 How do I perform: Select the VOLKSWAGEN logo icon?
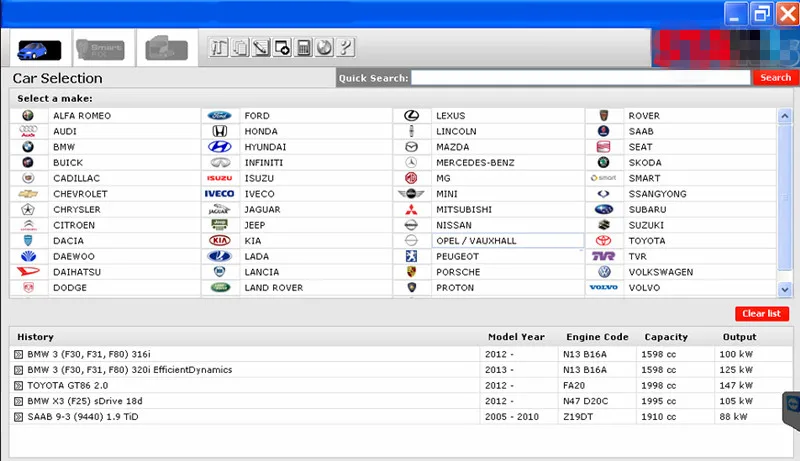click(x=604, y=272)
